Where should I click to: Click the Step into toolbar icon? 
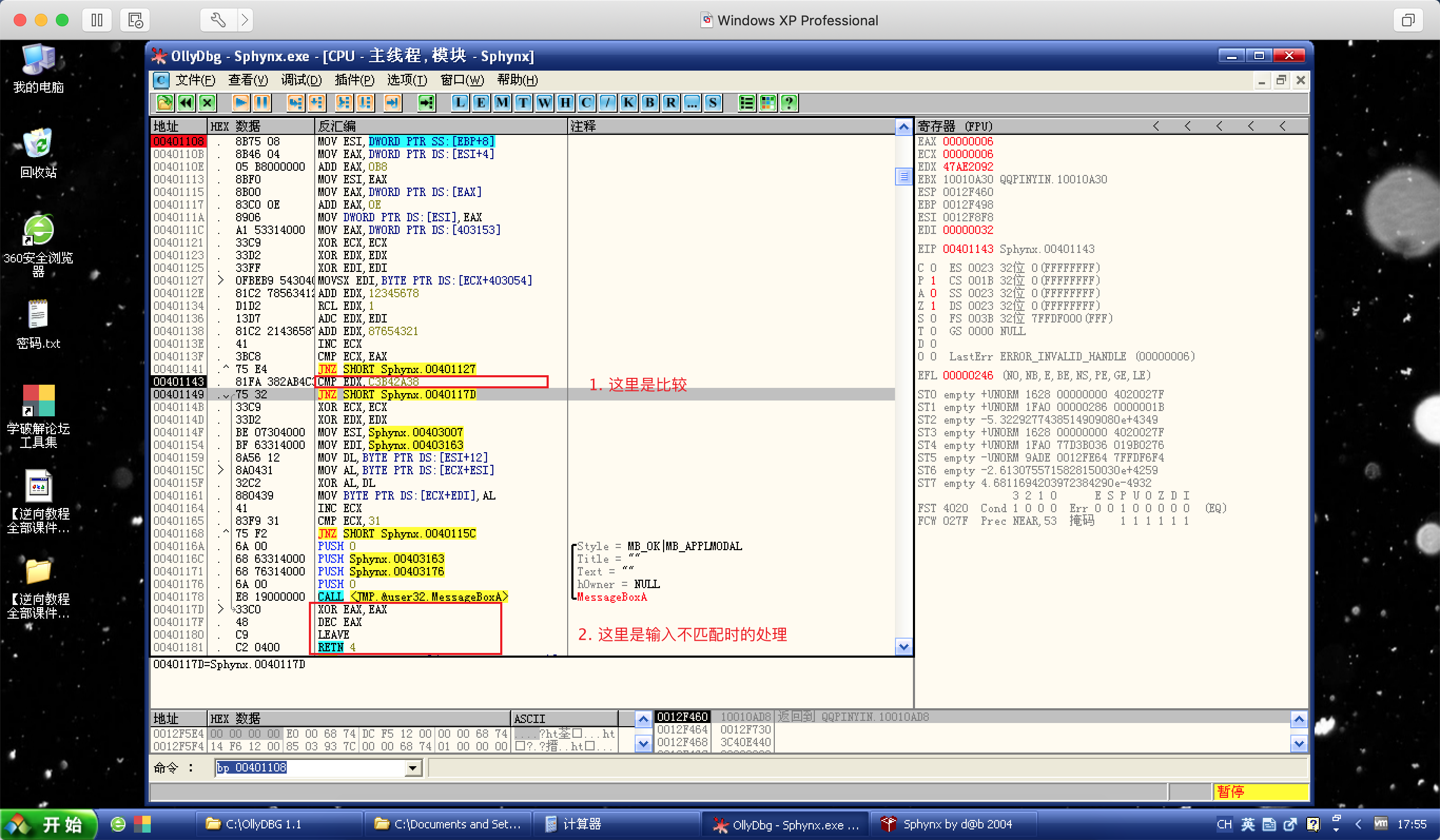pyautogui.click(x=295, y=103)
